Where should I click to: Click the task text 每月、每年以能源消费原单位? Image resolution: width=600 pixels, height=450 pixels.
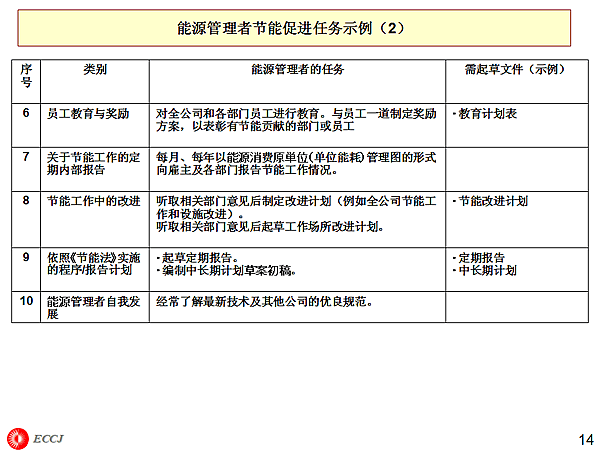click(232, 157)
